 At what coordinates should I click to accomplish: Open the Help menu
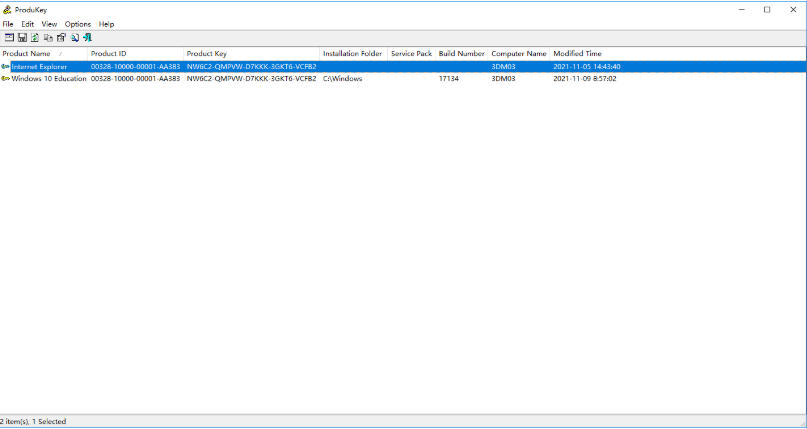click(x=107, y=24)
